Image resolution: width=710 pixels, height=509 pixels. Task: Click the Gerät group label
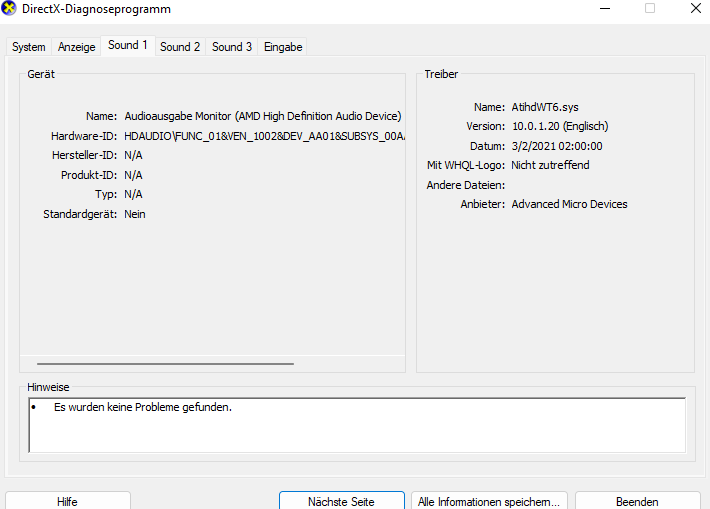41,74
